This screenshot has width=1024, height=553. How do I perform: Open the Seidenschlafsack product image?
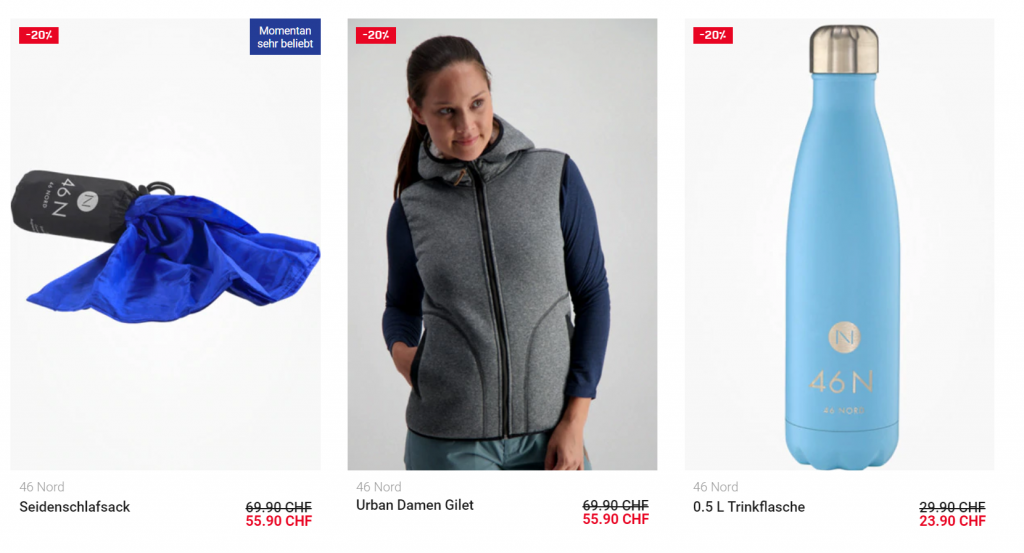[165, 244]
